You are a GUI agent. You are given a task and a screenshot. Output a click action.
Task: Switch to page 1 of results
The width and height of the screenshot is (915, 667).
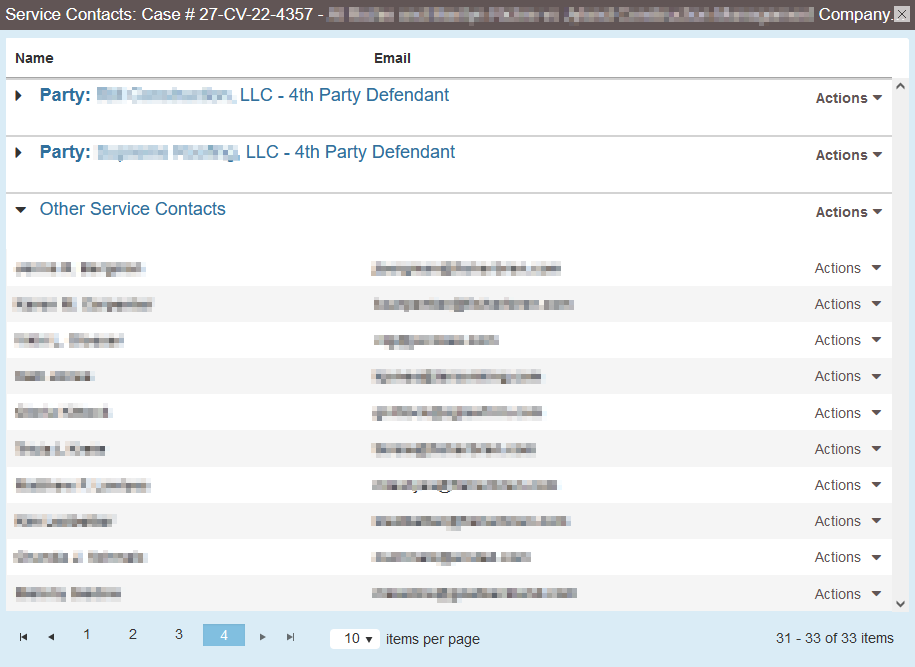[87, 635]
